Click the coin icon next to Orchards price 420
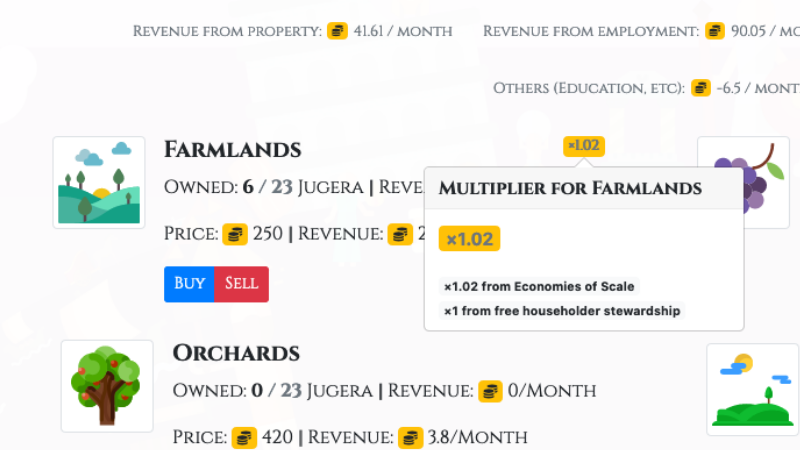The width and height of the screenshot is (800, 450). (x=245, y=437)
